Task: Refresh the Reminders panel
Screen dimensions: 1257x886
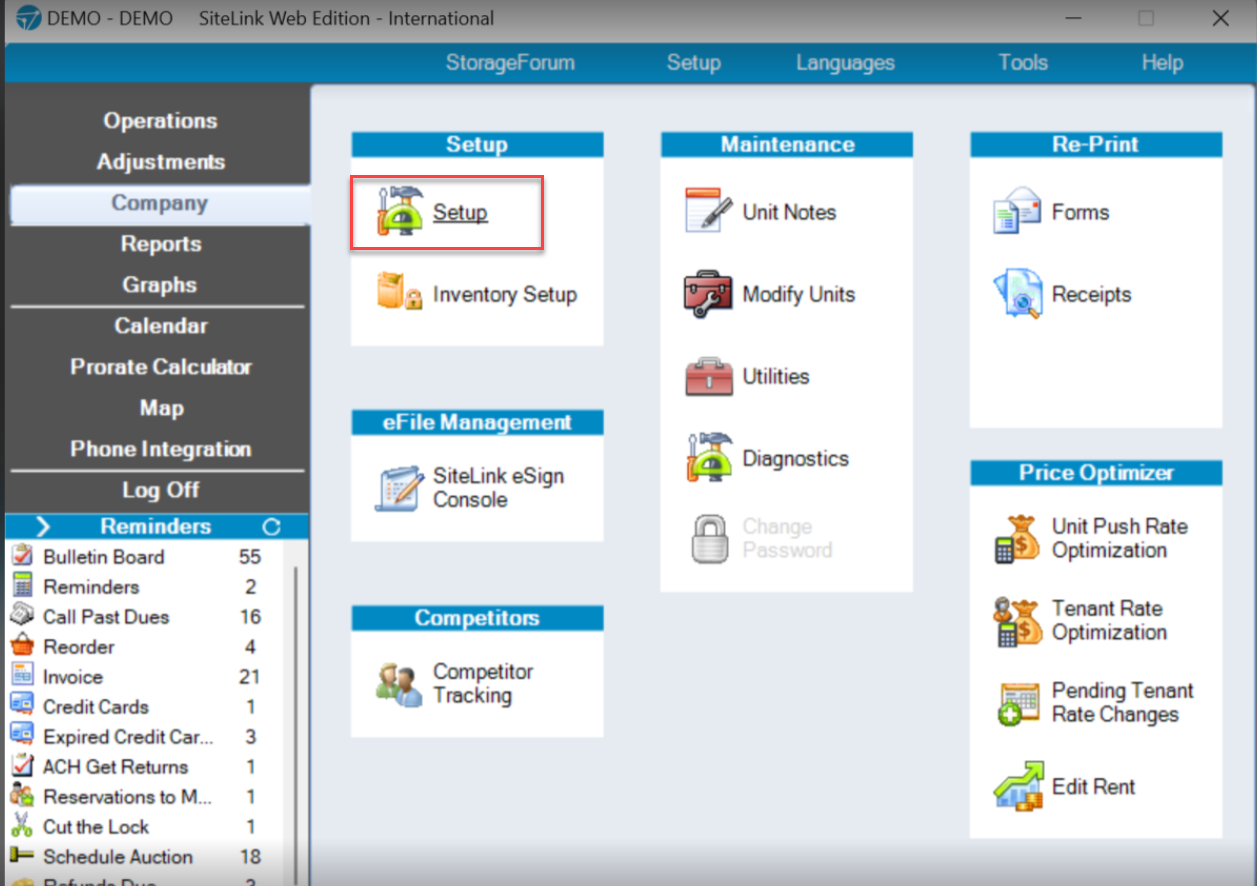Action: click(x=271, y=526)
